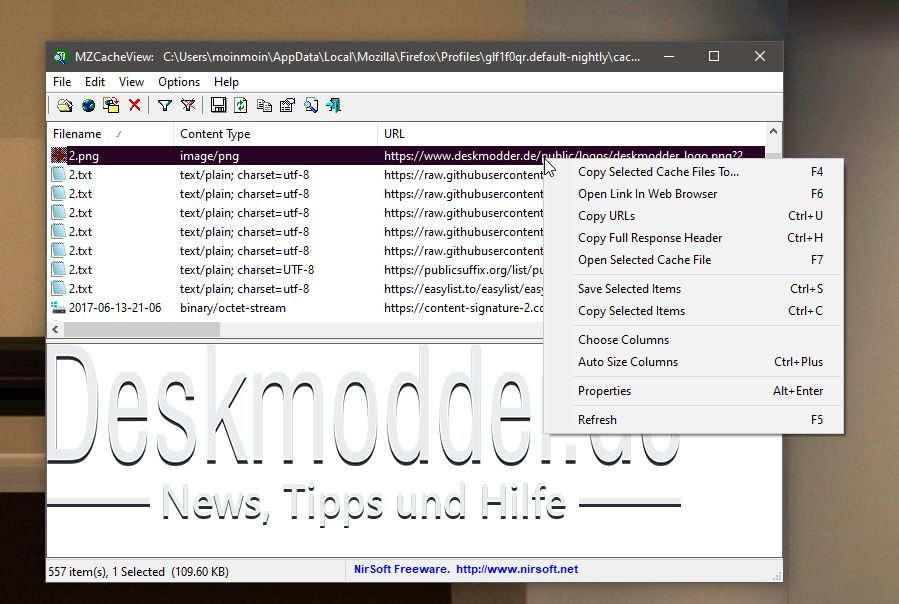Click the green arrows Refresh toolbar icon
The width and height of the screenshot is (899, 604).
coord(241,106)
